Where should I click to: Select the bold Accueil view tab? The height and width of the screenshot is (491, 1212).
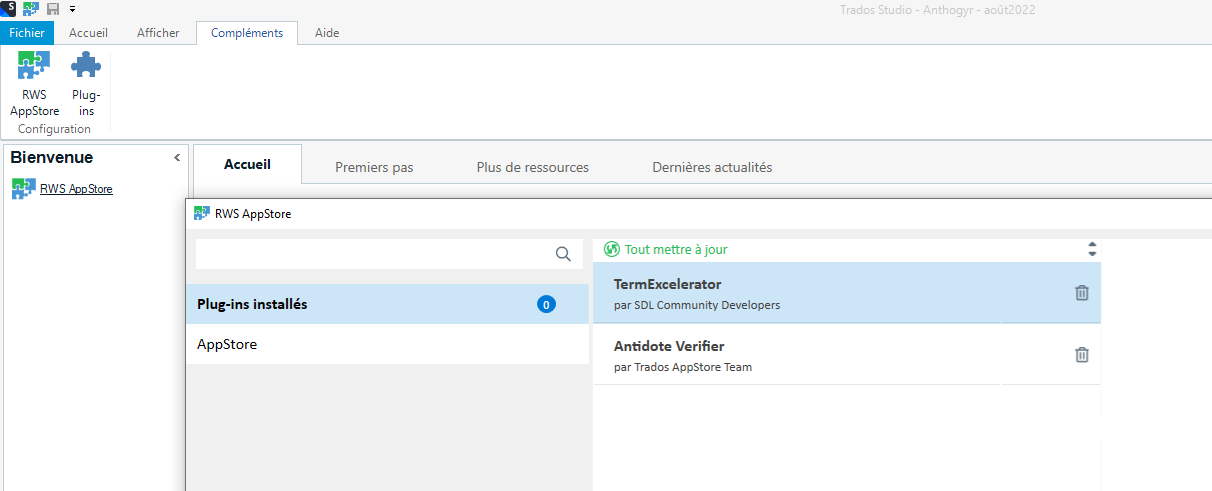point(247,164)
